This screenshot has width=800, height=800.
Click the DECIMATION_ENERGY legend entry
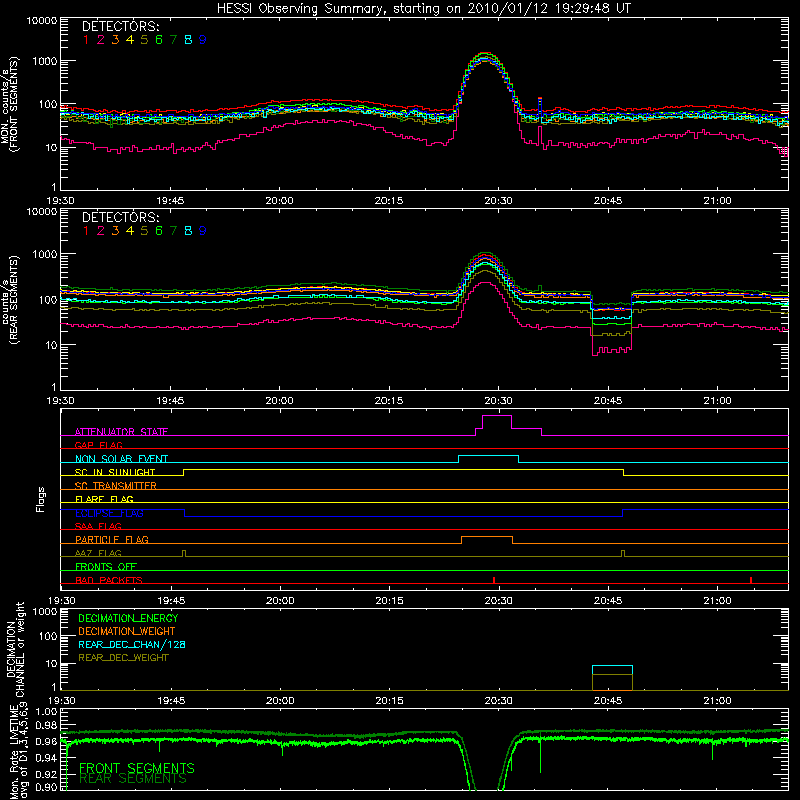tap(128, 618)
